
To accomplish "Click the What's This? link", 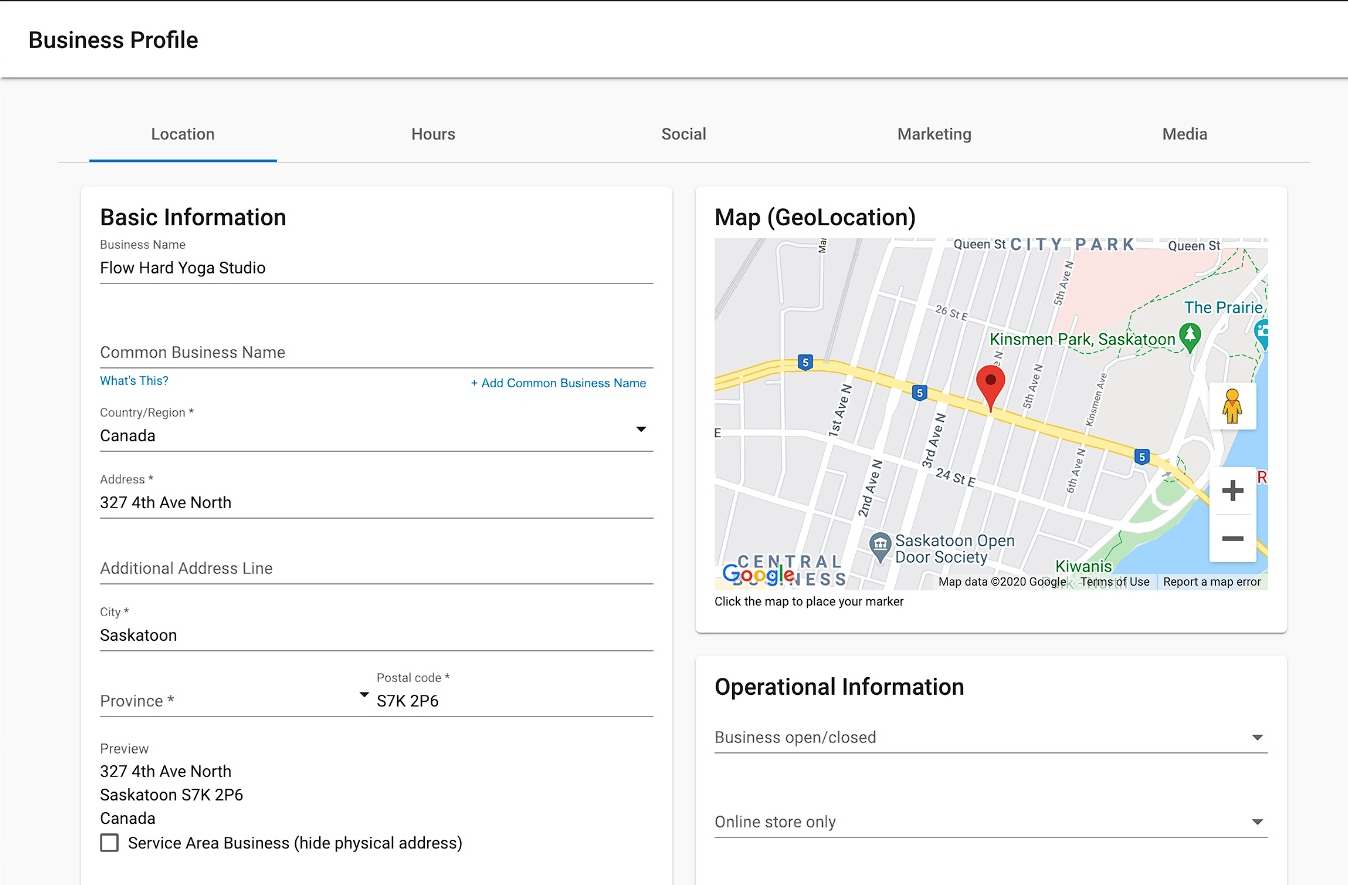I will (x=134, y=380).
